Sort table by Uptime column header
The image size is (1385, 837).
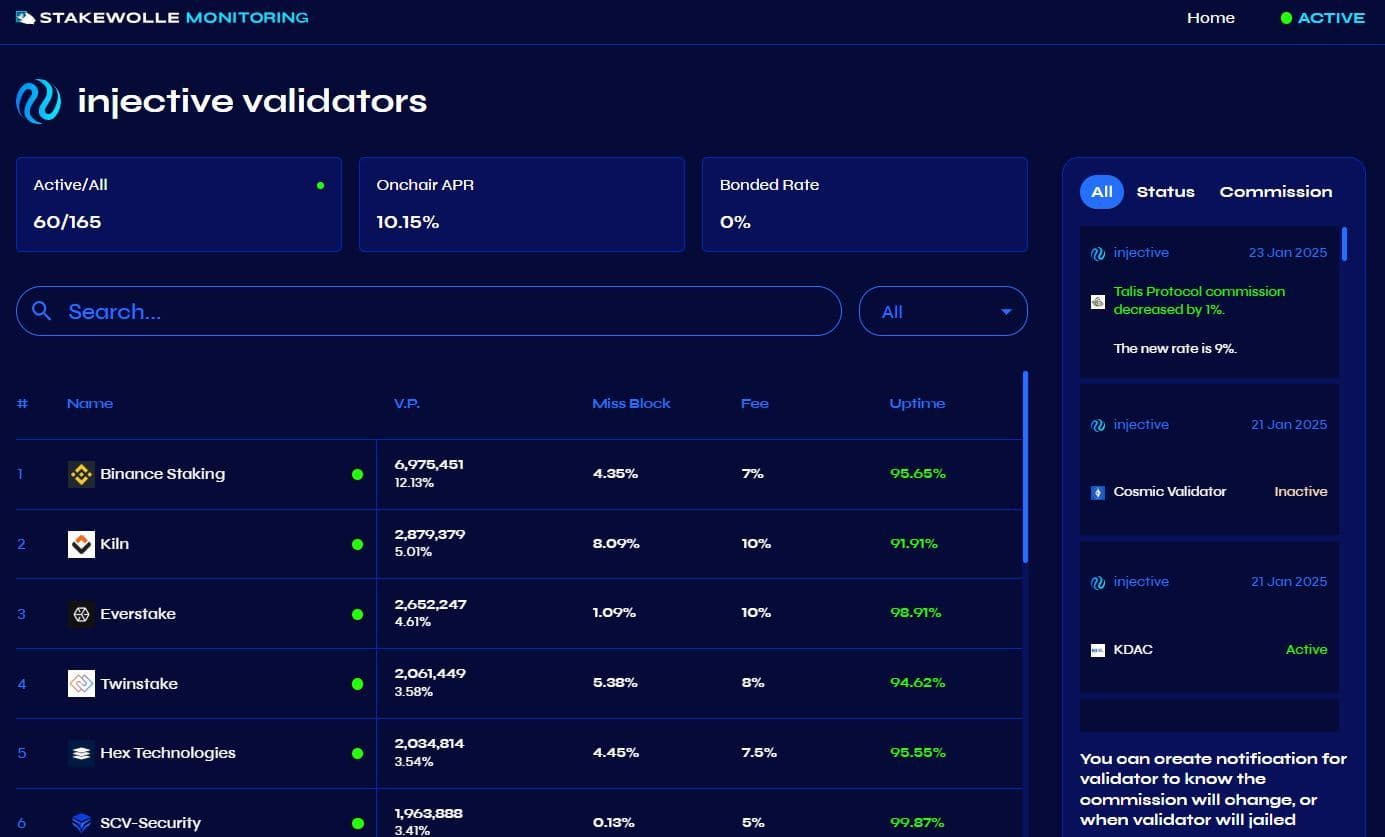[x=917, y=404]
